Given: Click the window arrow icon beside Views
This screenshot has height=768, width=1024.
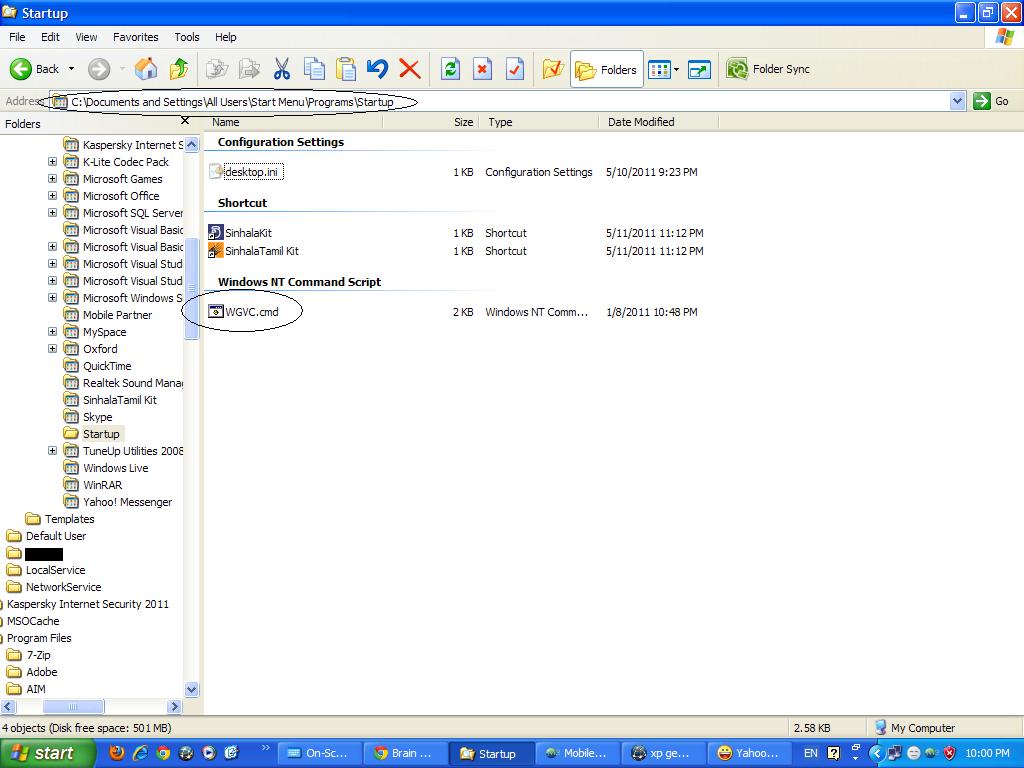Looking at the screenshot, I should [x=699, y=69].
